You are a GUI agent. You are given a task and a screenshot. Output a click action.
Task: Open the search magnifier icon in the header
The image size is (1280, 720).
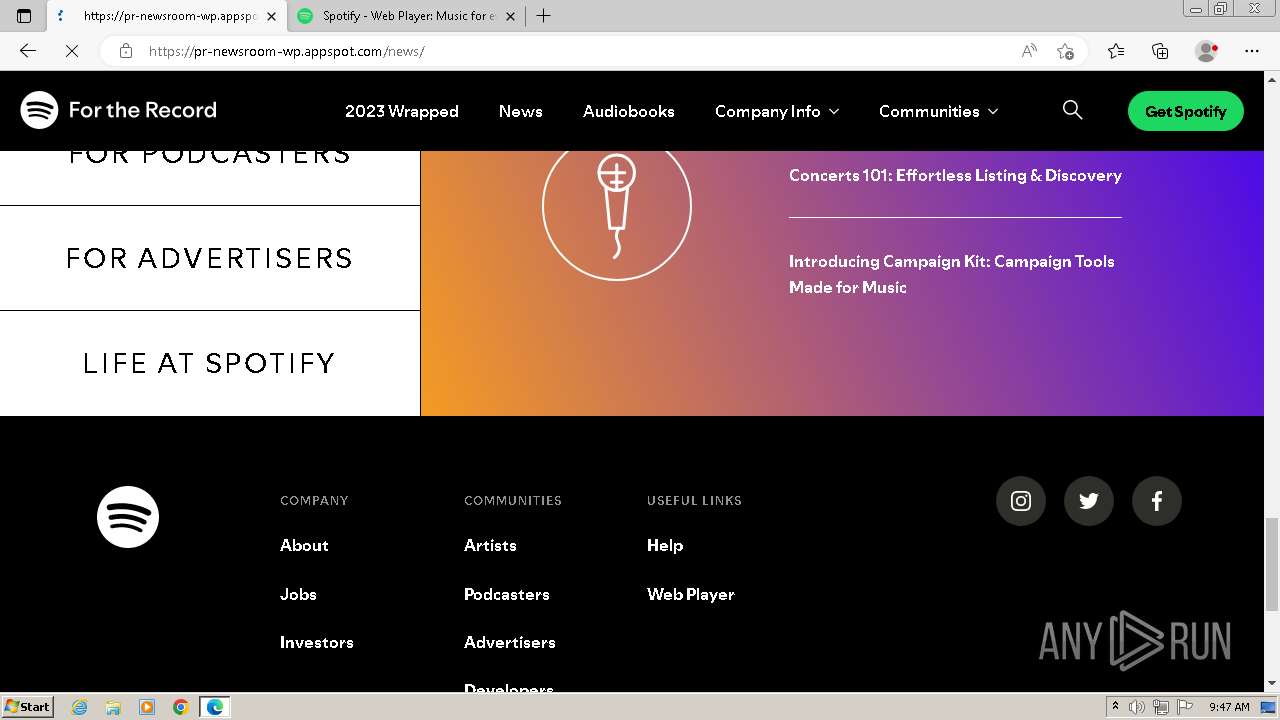[1072, 110]
